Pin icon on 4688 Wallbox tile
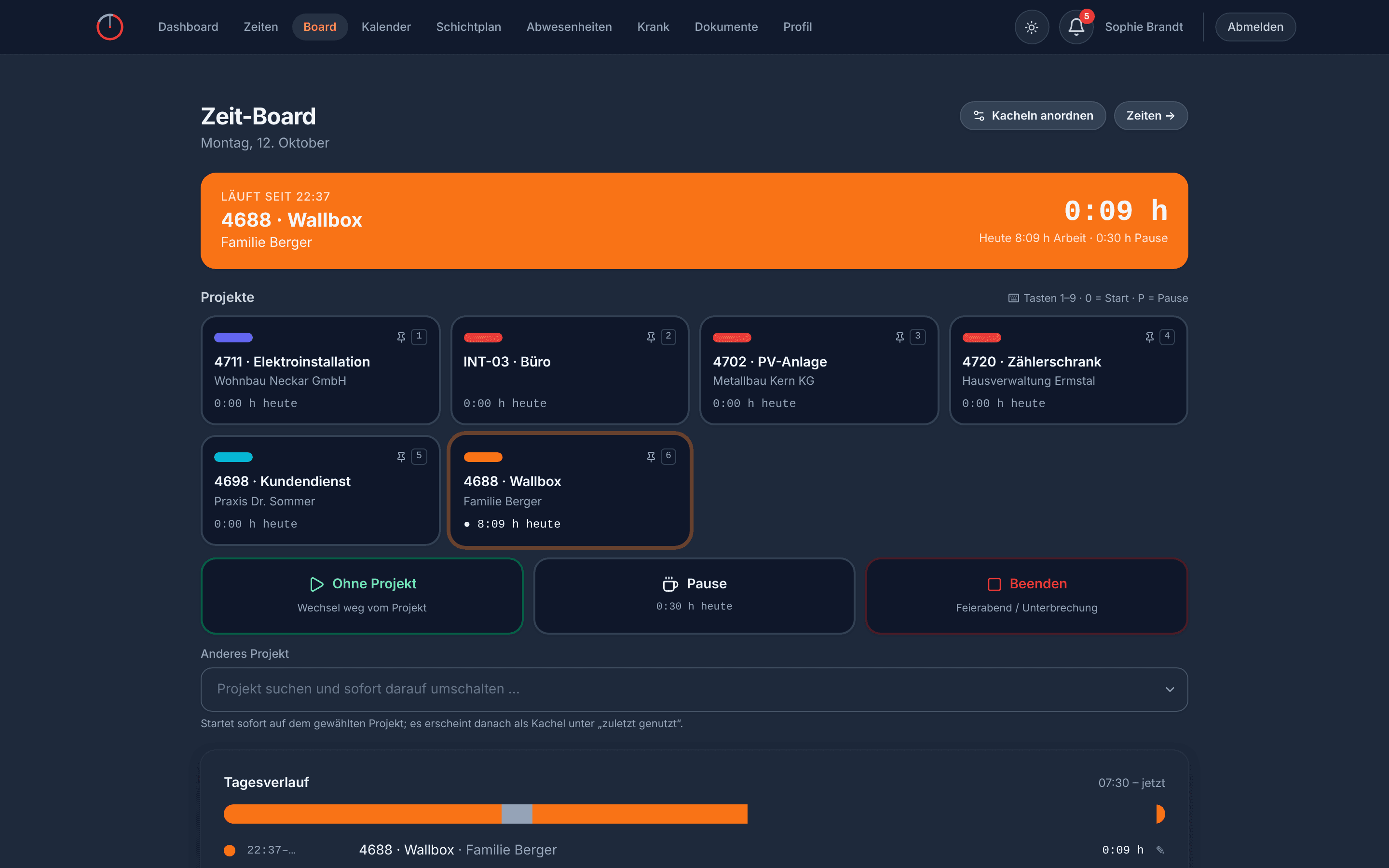Screen dimensions: 1389x868 tap(651, 456)
